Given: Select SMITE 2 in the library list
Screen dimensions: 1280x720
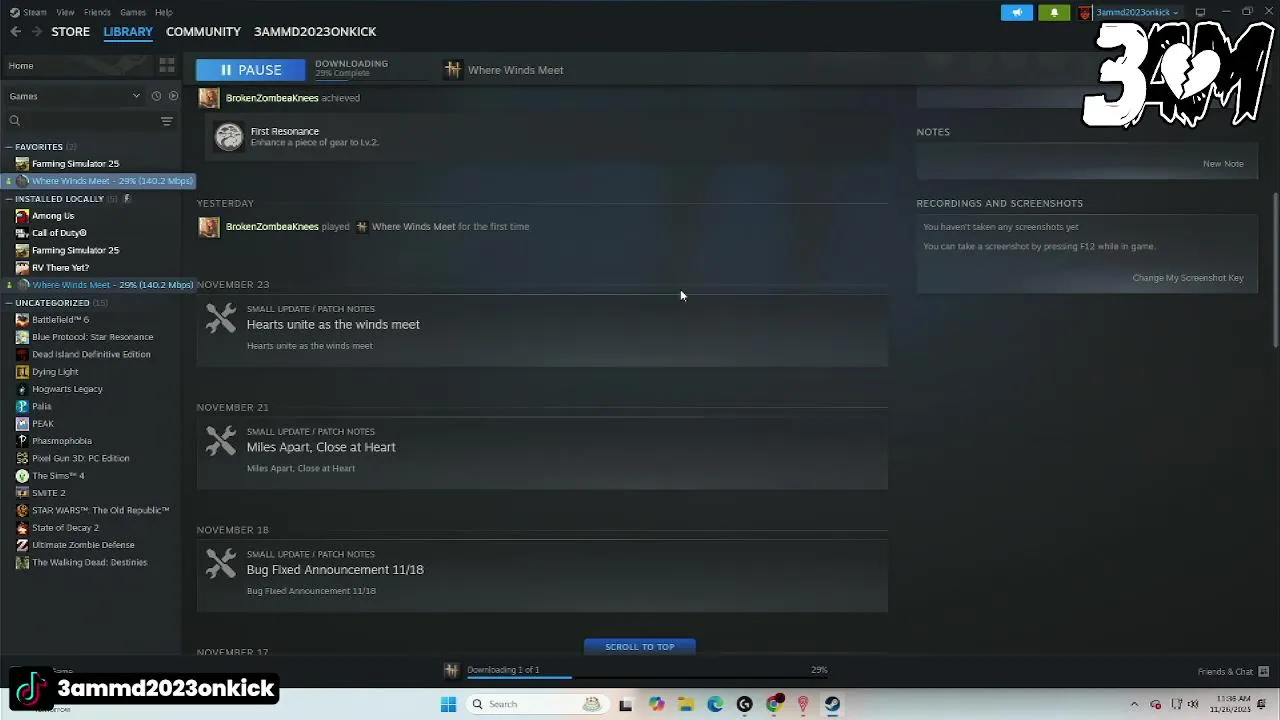Looking at the screenshot, I should pos(48,493).
